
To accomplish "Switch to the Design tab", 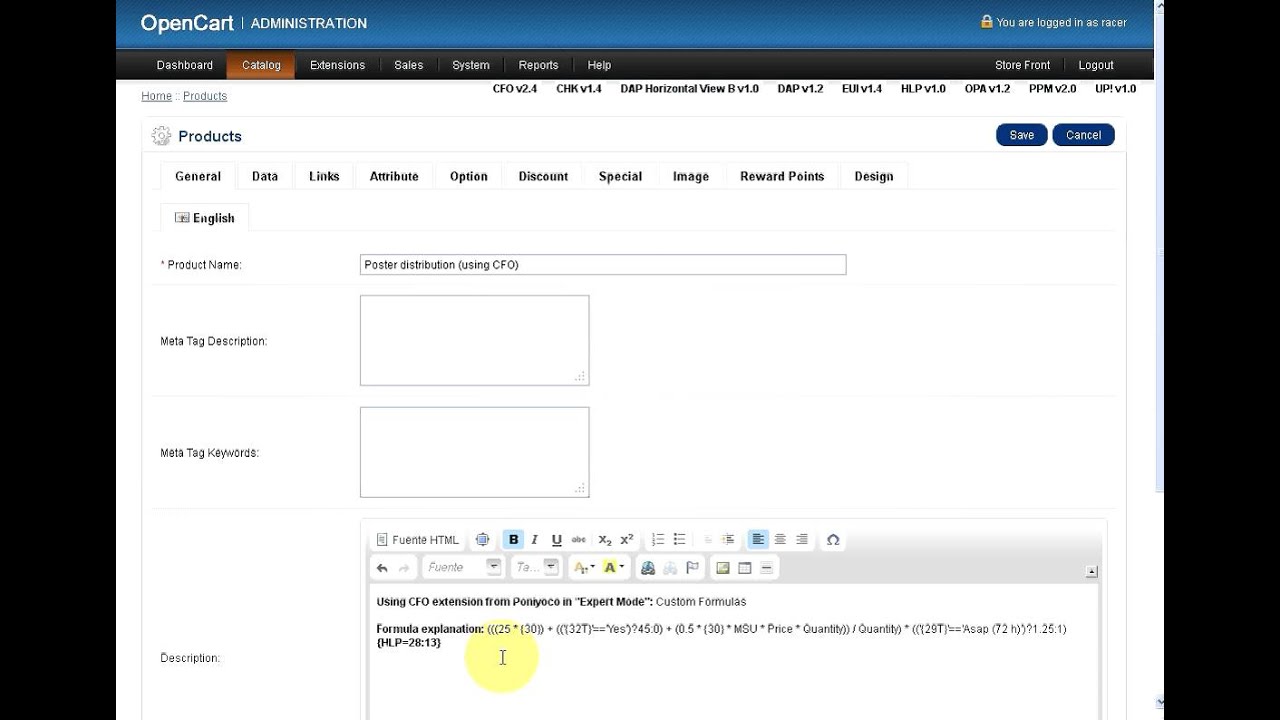I will [x=874, y=176].
